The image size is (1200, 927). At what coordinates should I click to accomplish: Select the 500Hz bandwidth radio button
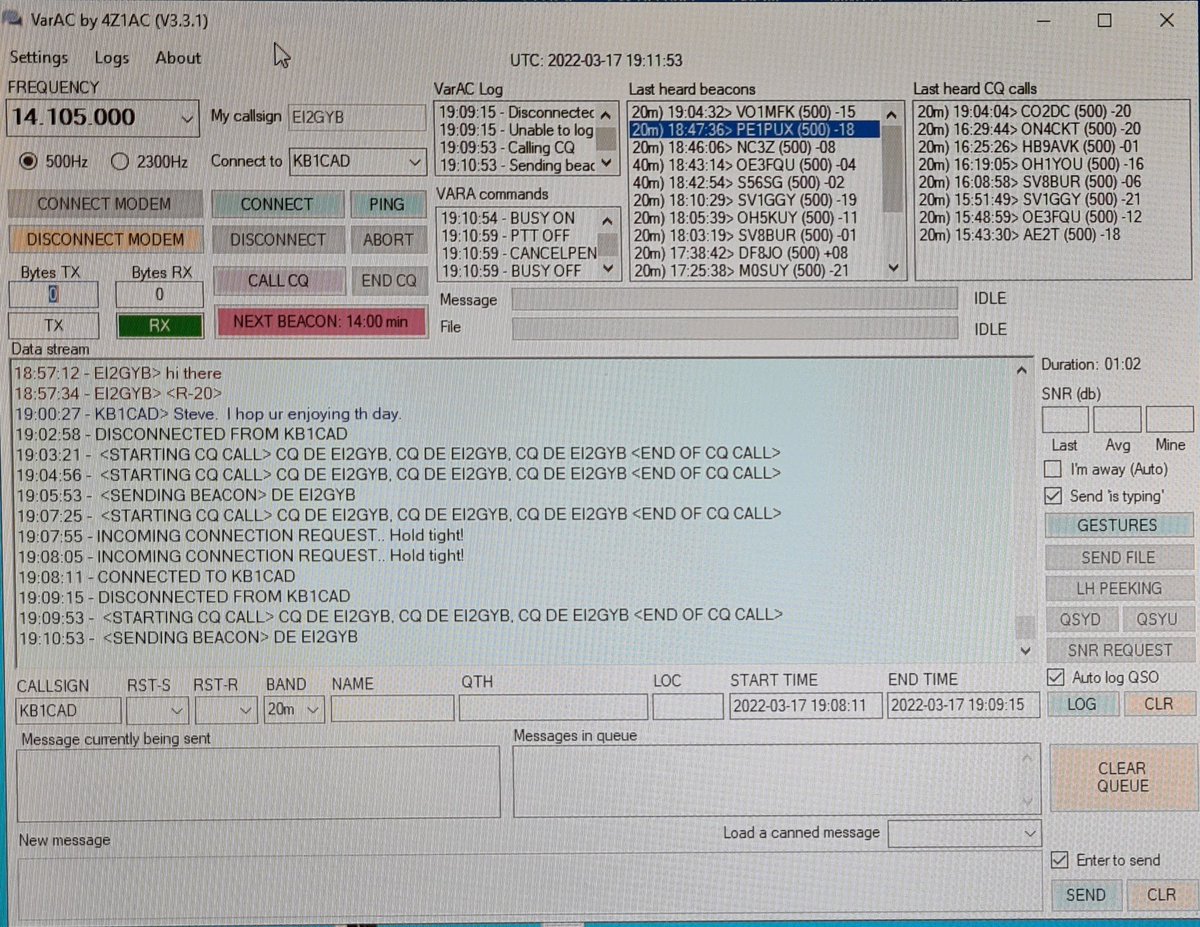coord(28,161)
